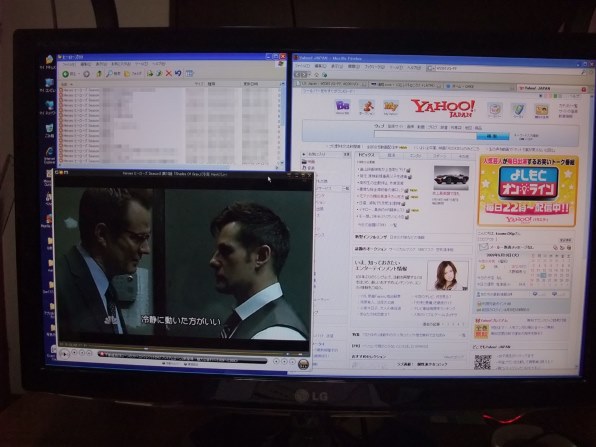Click the My Yahoo! icon
Image resolution: width=596 pixels, height=447 pixels.
391,108
